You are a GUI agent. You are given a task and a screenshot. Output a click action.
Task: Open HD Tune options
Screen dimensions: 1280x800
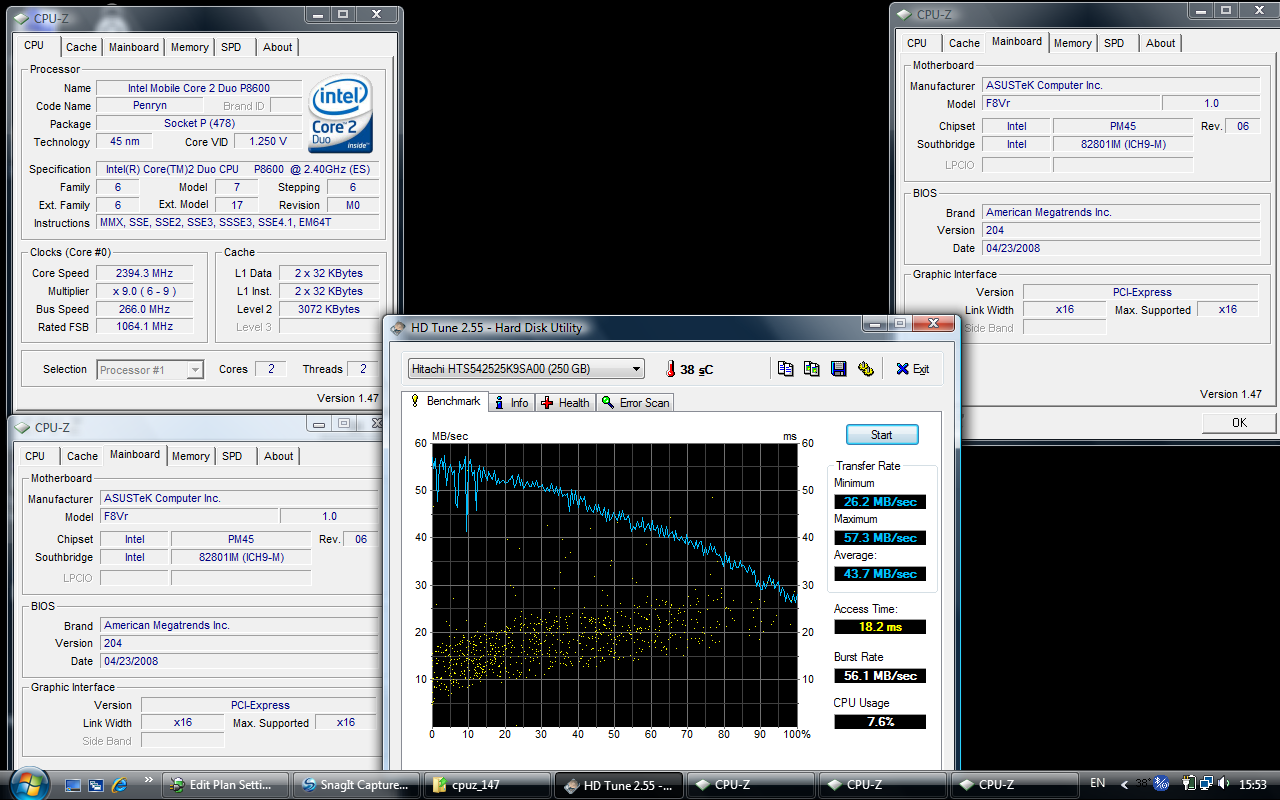[865, 369]
